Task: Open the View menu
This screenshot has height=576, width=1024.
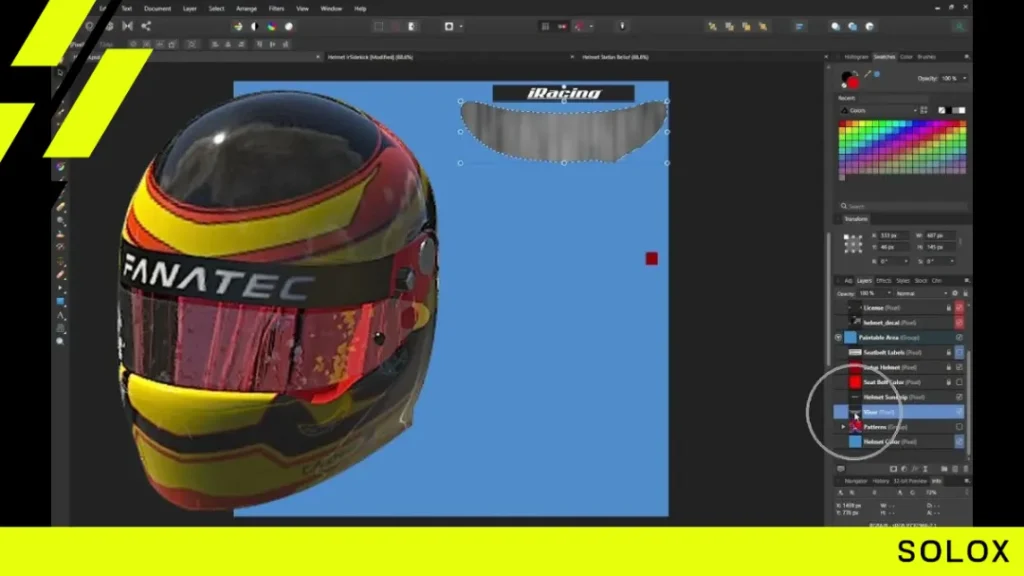Action: [302, 8]
